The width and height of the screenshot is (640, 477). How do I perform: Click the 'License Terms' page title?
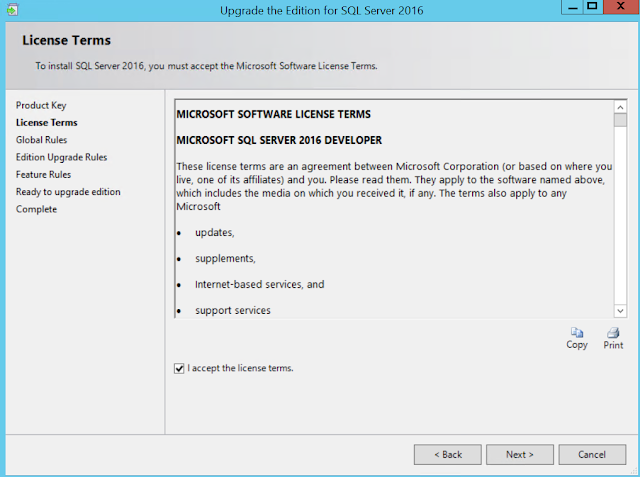click(x=67, y=40)
